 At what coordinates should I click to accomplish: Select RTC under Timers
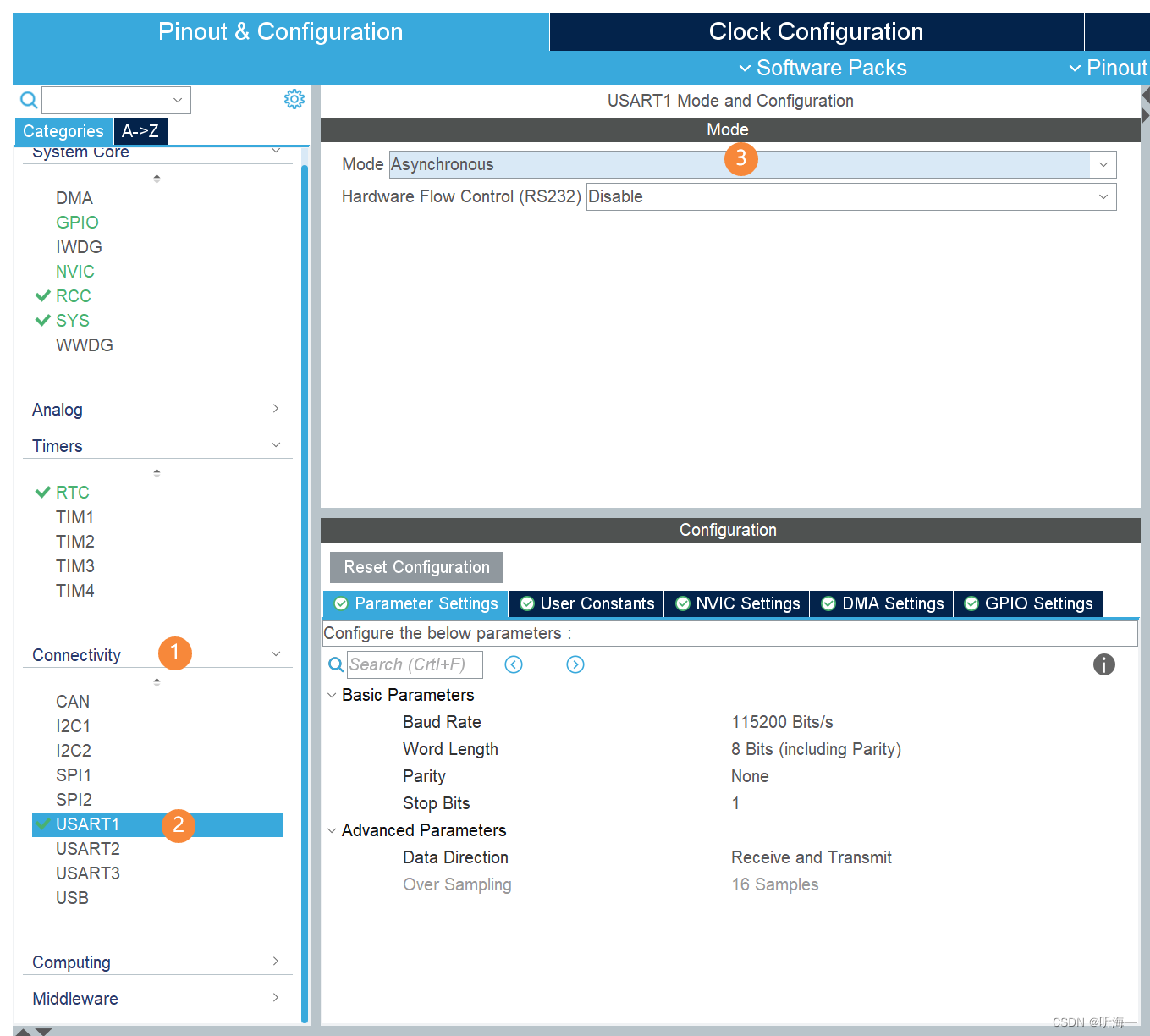[x=73, y=493]
